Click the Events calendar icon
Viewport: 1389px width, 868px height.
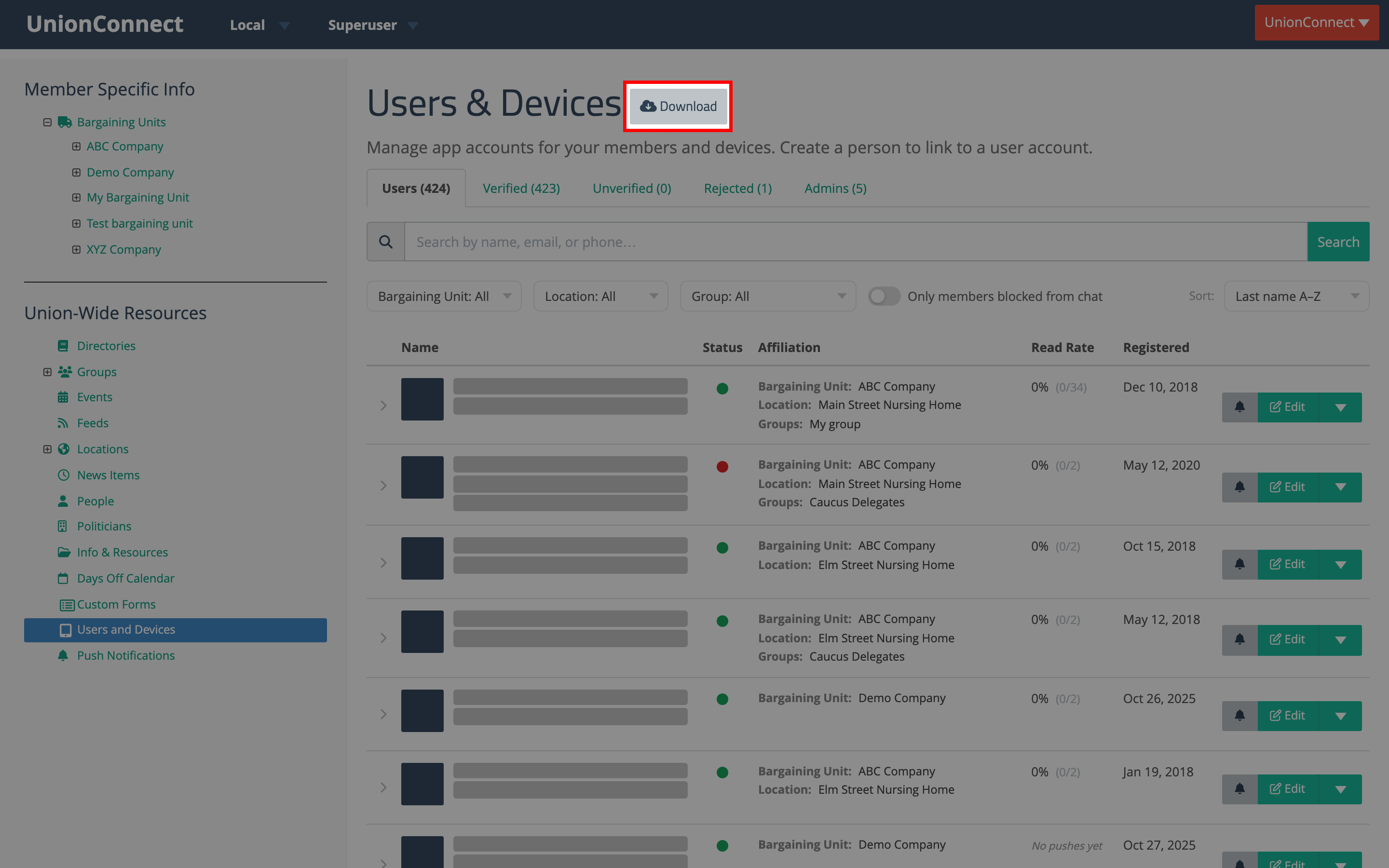pyautogui.click(x=63, y=397)
